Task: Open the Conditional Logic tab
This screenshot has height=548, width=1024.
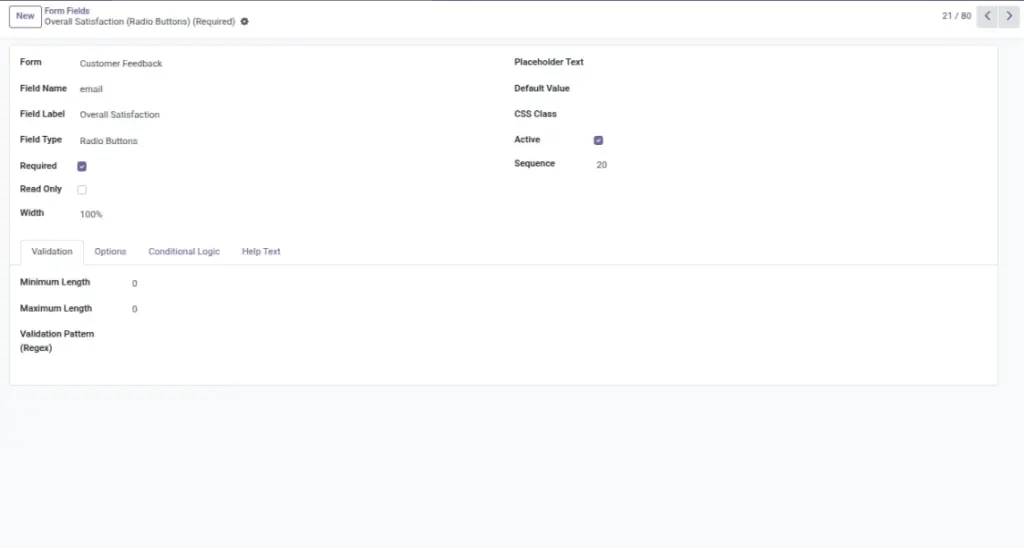Action: [x=184, y=251]
